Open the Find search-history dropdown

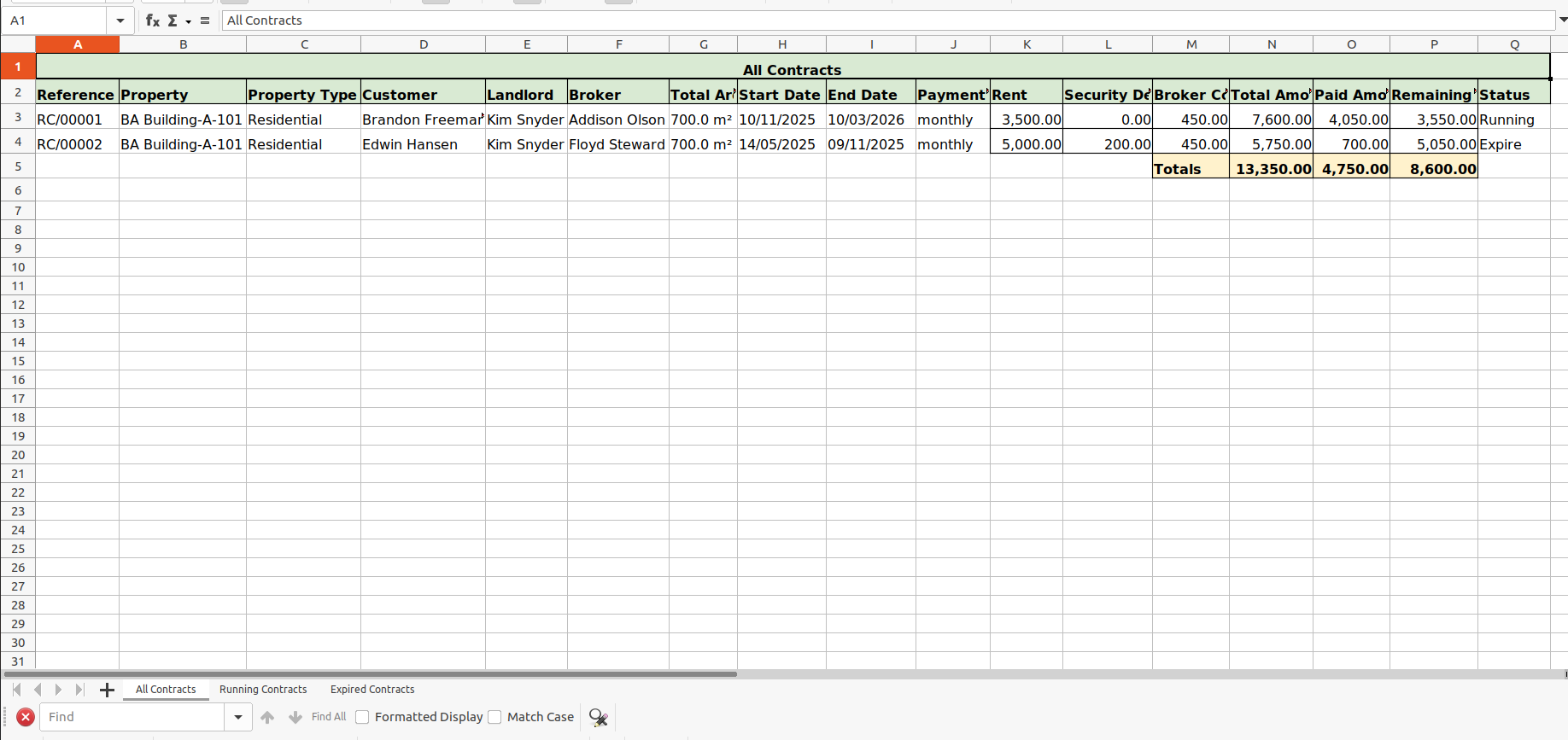[x=238, y=717]
